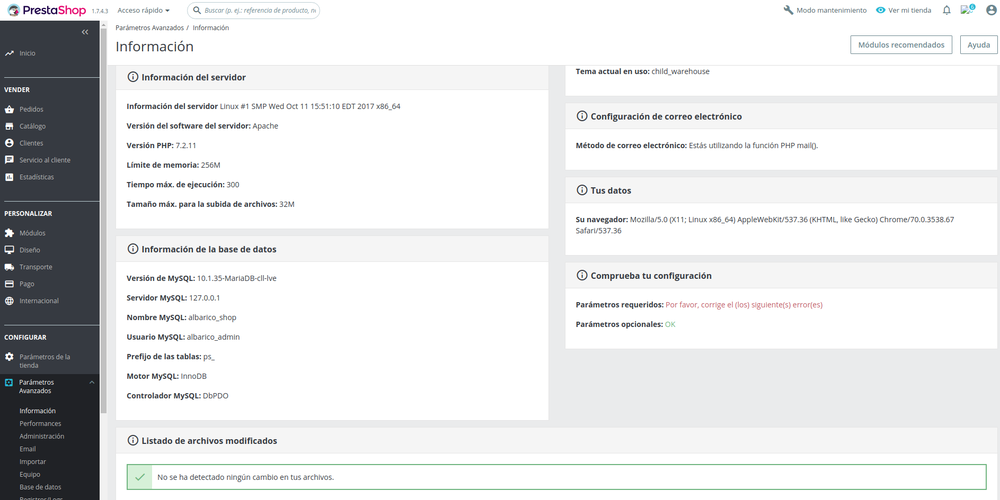Click the Parámetros de la tienda gear icon
The image size is (1000, 500).
click(x=9, y=357)
